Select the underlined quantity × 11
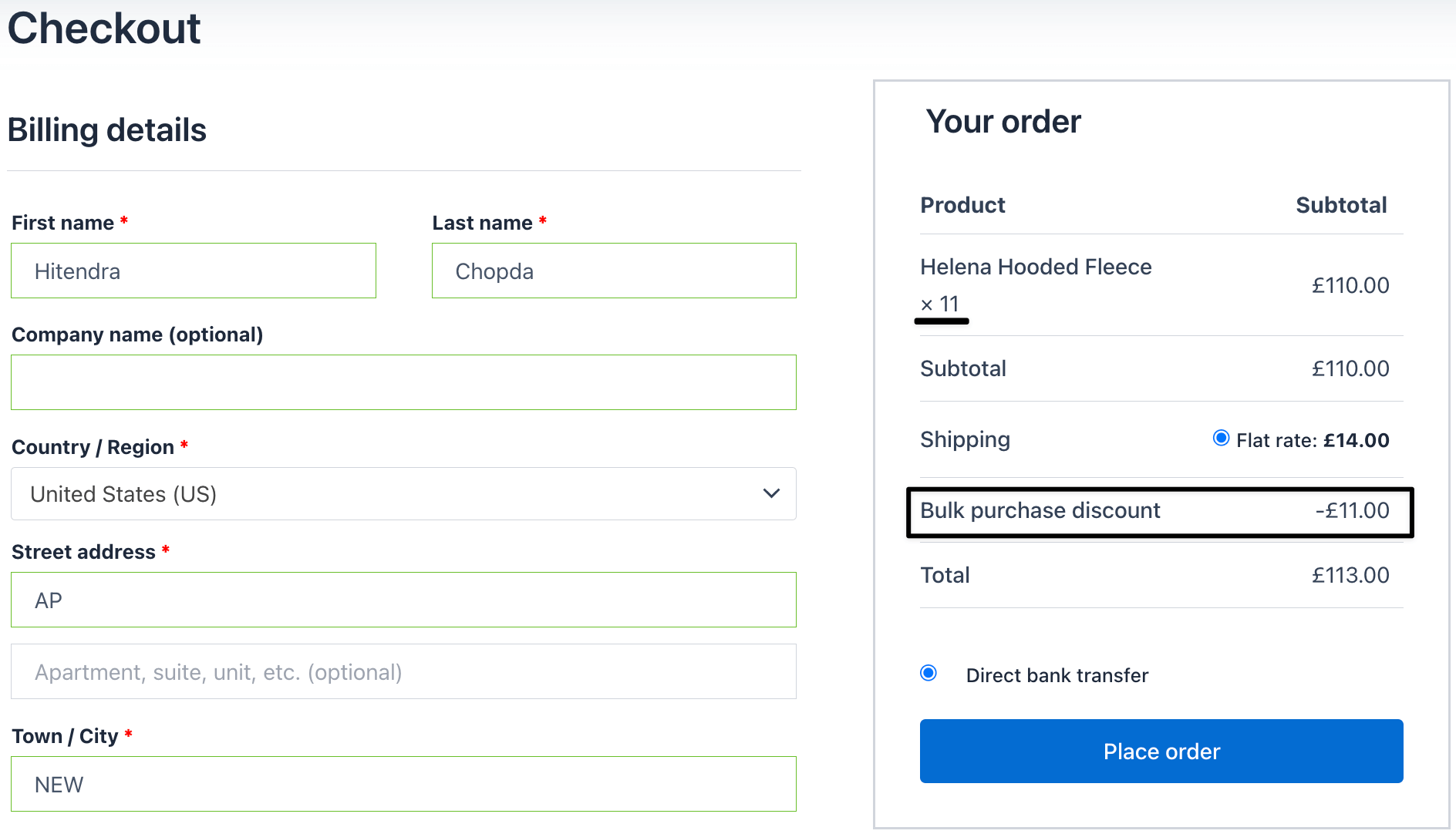 (x=941, y=304)
